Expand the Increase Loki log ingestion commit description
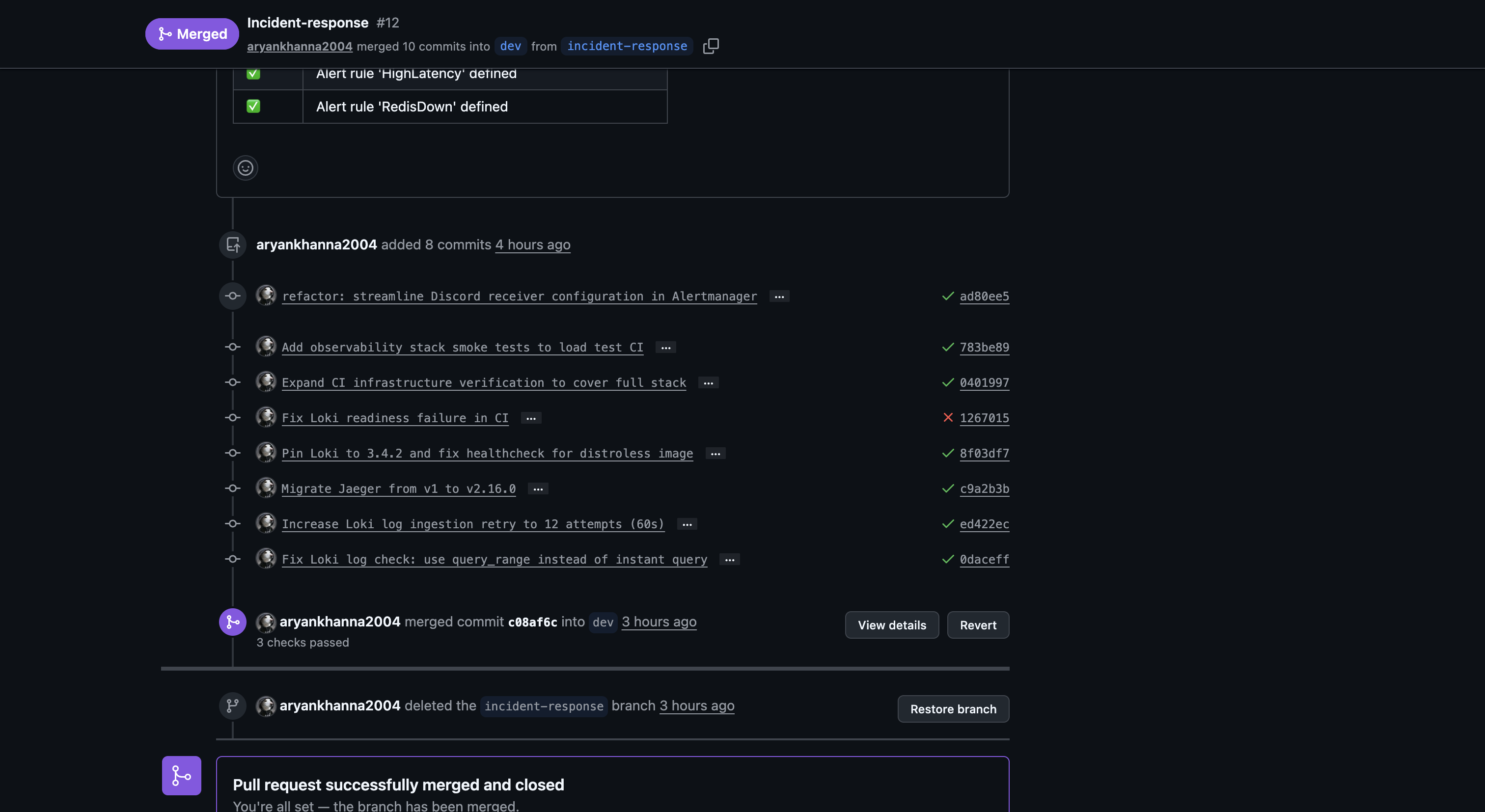 (687, 524)
